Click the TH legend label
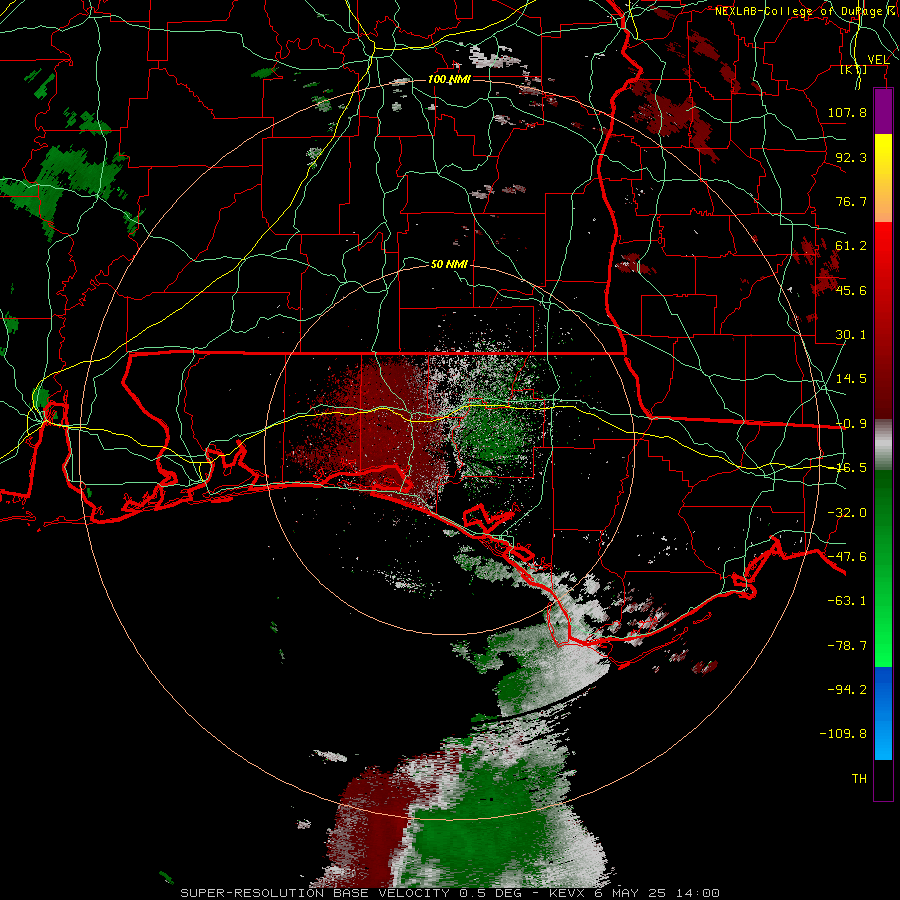This screenshot has height=900, width=900. (859, 779)
